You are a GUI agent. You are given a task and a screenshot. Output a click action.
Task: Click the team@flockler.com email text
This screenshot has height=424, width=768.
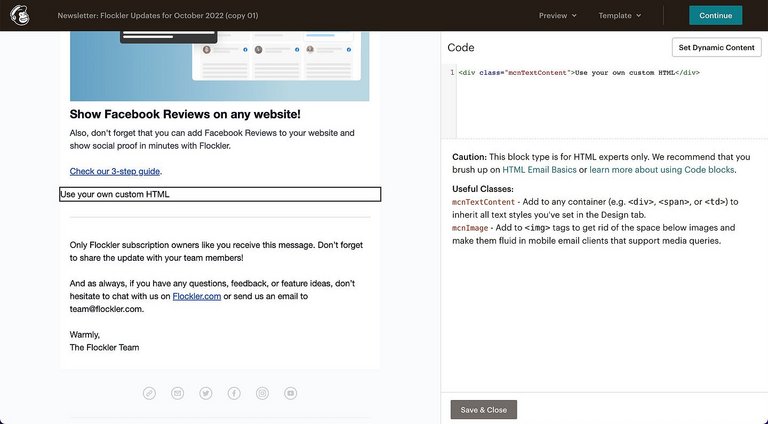[x=106, y=309]
